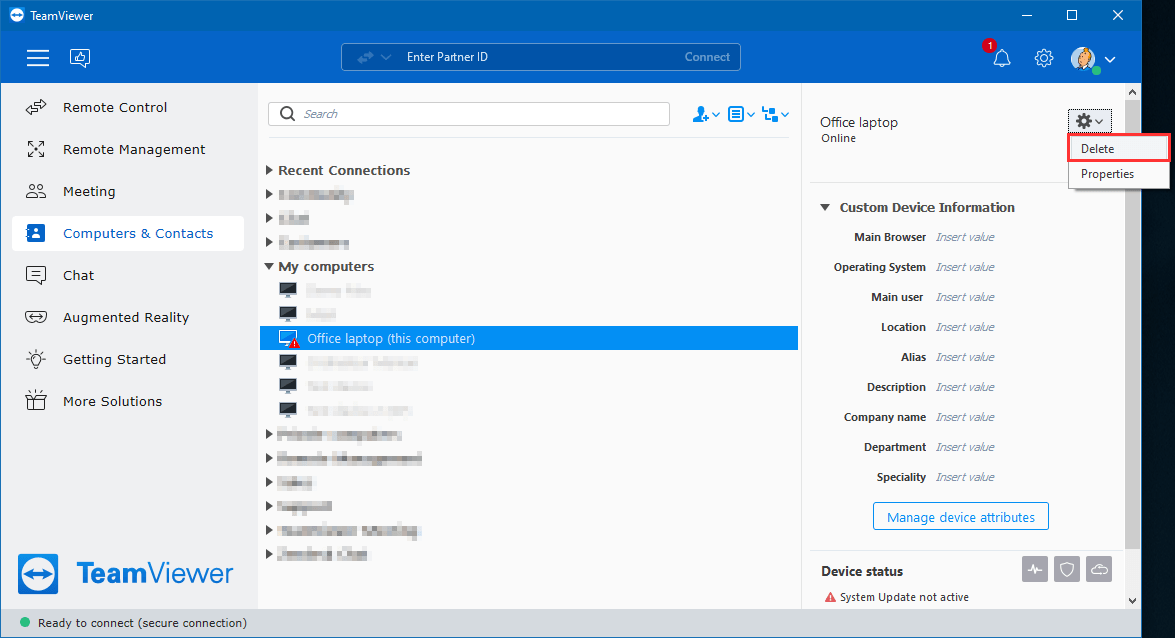Open the device health monitoring icon
1175x638 pixels.
(1035, 570)
